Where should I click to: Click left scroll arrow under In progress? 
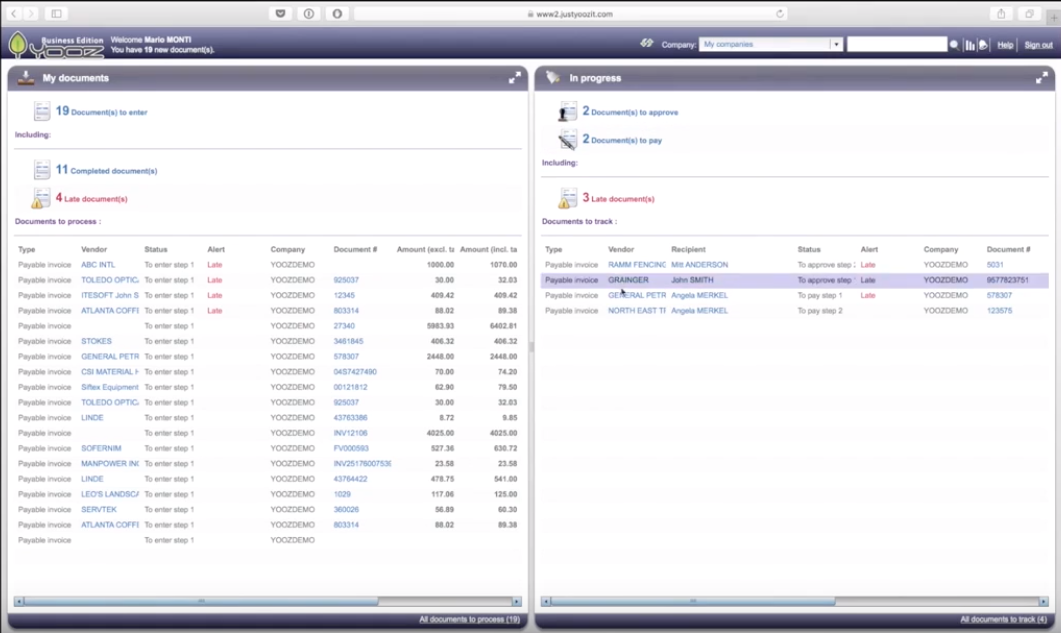546,601
